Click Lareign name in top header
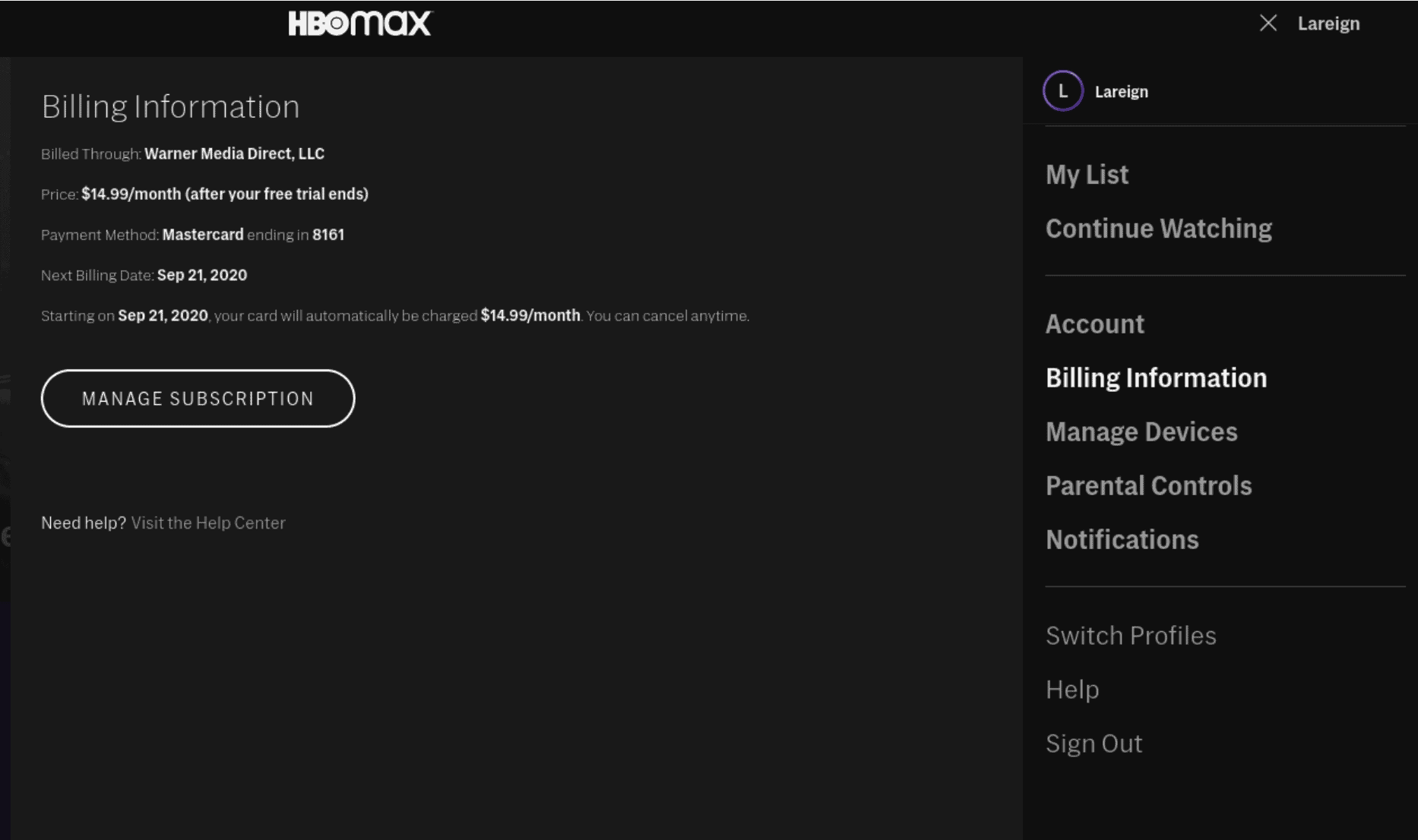The height and width of the screenshot is (840, 1418). (x=1328, y=24)
